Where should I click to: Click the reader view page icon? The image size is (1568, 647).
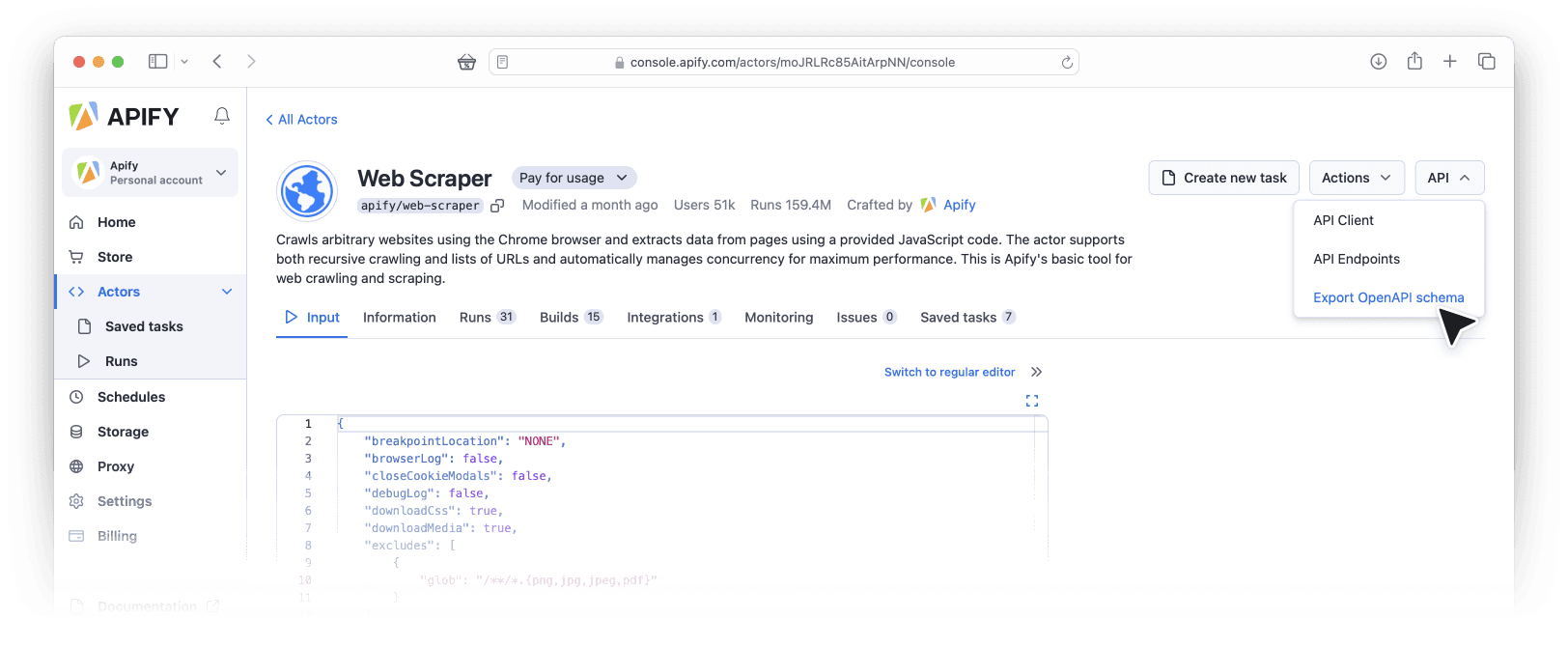[502, 62]
